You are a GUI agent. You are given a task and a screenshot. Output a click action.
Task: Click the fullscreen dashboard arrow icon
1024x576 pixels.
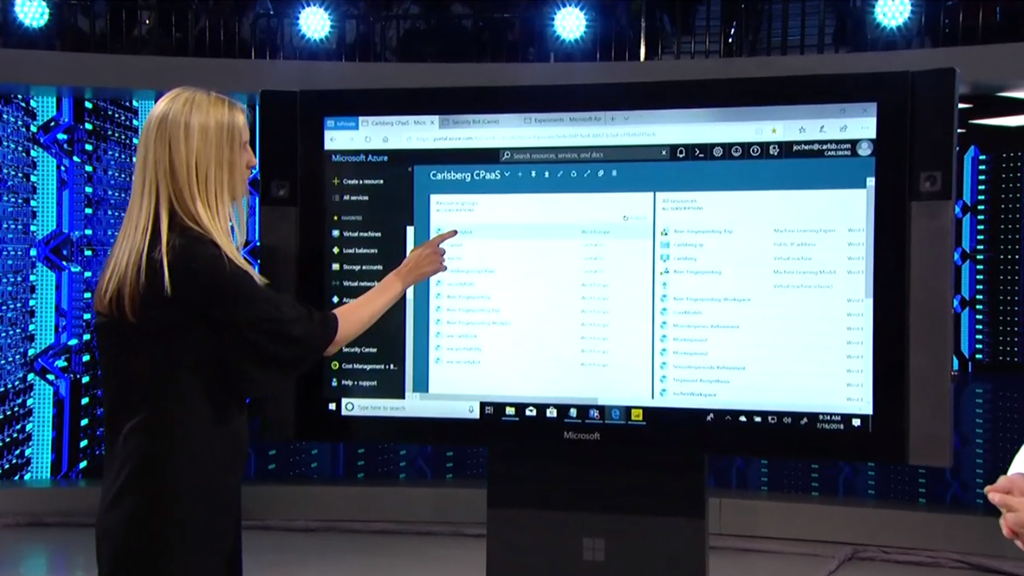586,174
